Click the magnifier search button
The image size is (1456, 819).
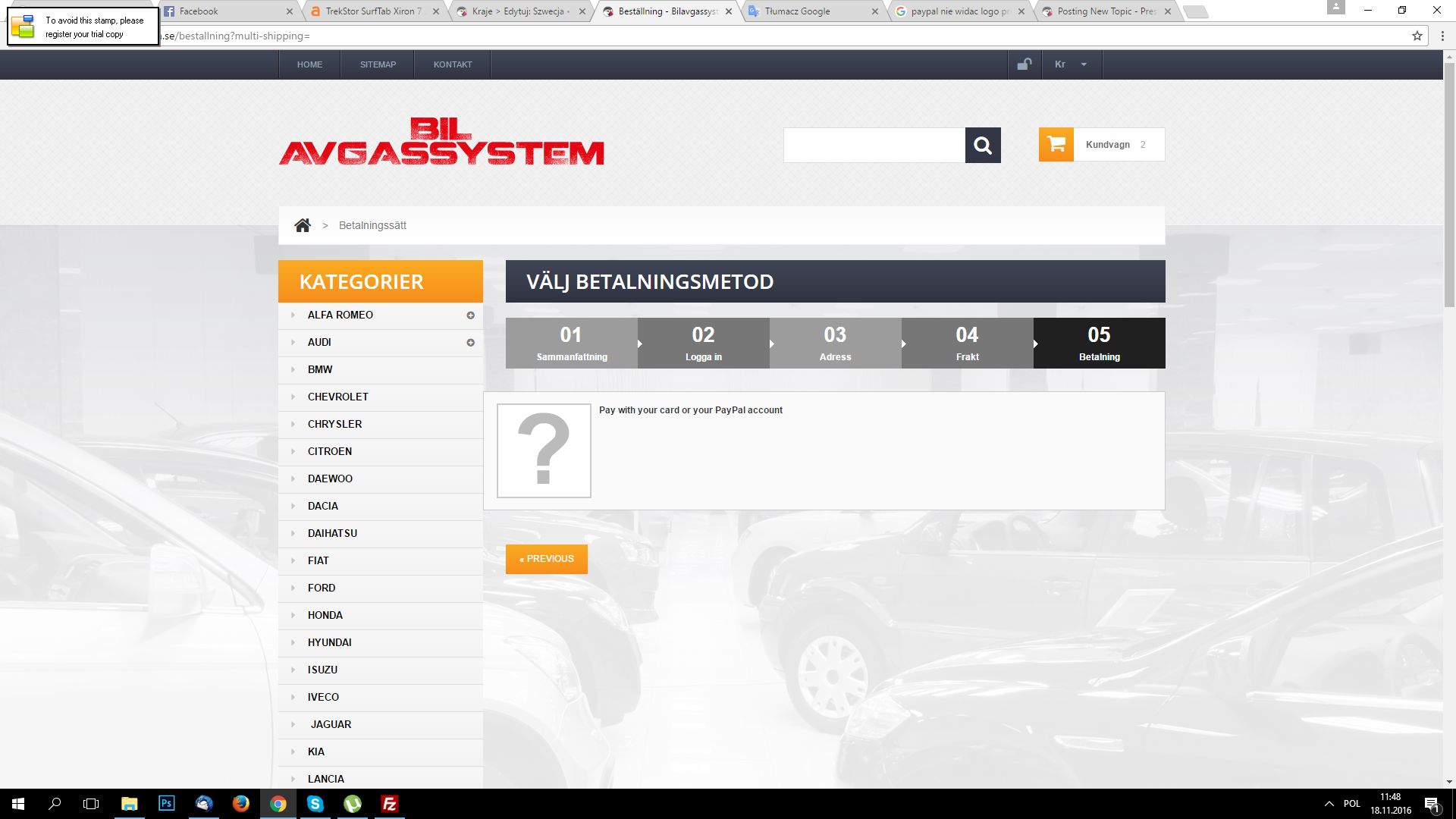tap(983, 145)
